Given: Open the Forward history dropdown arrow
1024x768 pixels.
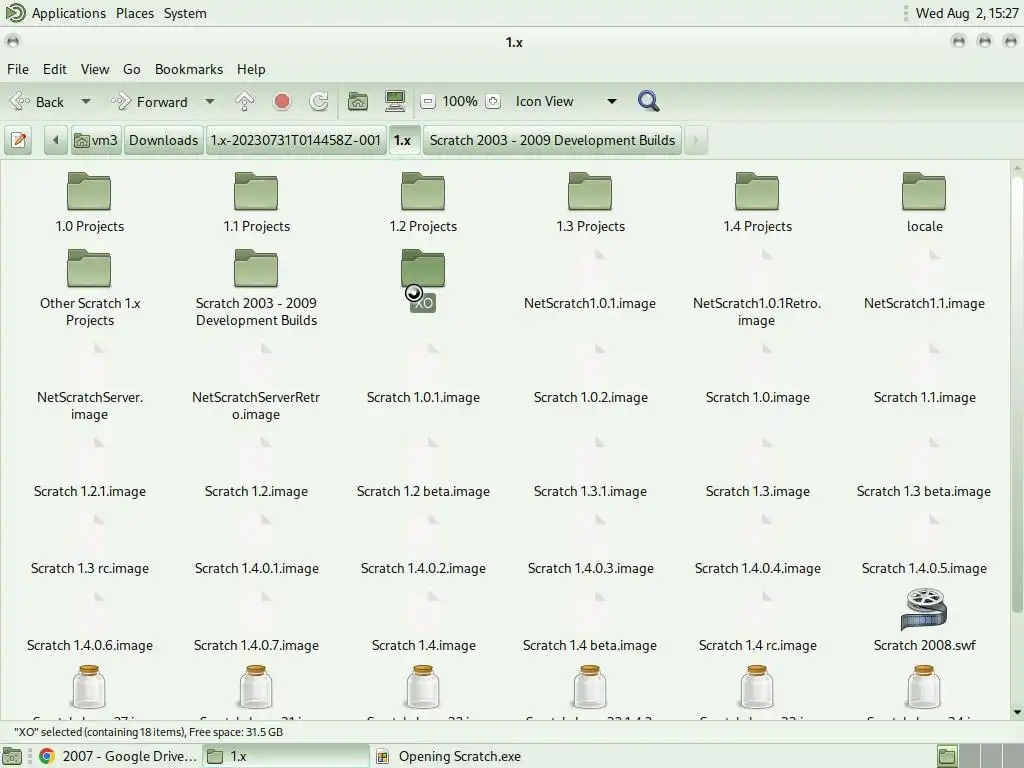Looking at the screenshot, I should 210,101.
